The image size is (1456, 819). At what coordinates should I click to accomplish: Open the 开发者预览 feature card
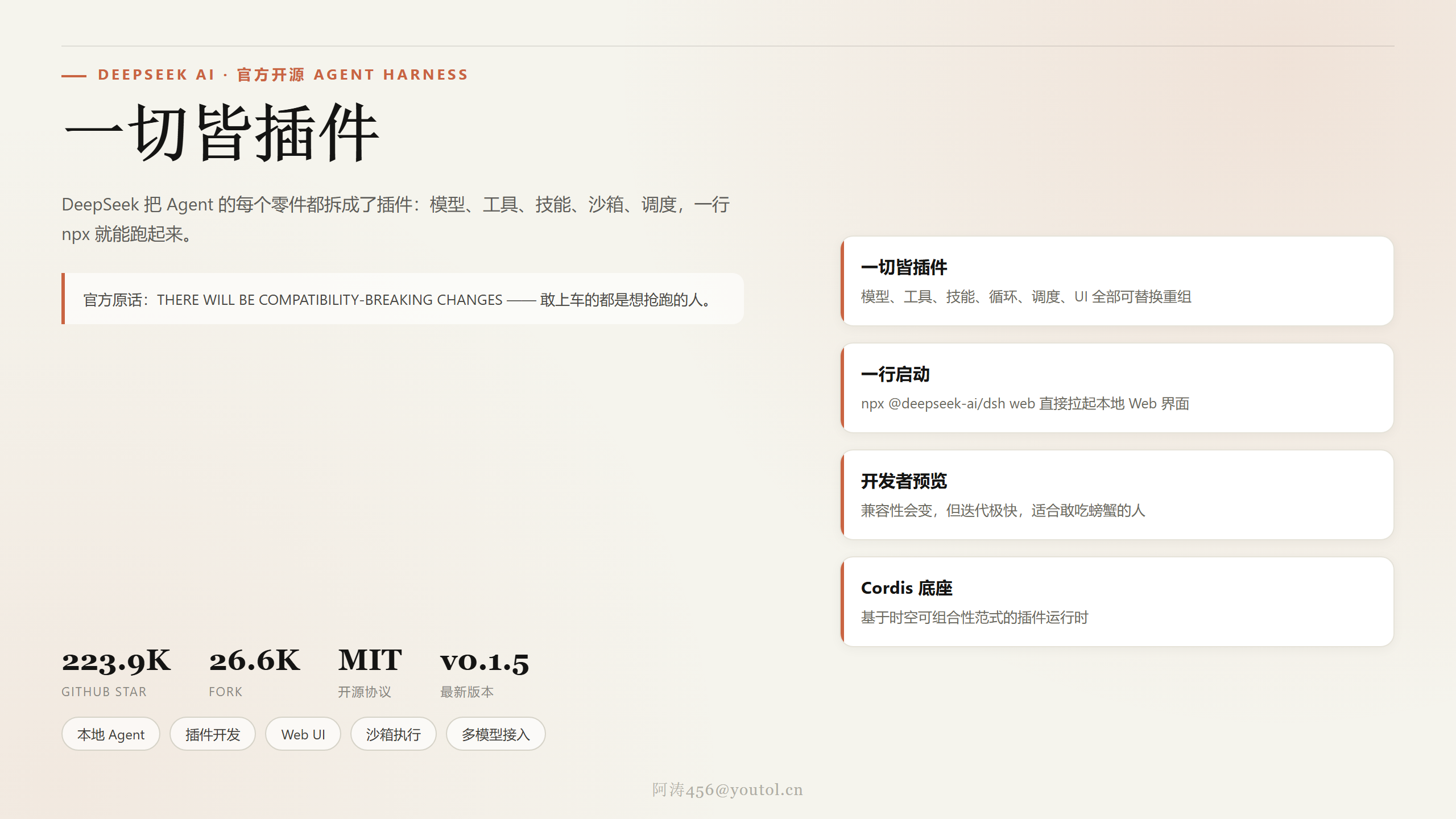click(1117, 495)
